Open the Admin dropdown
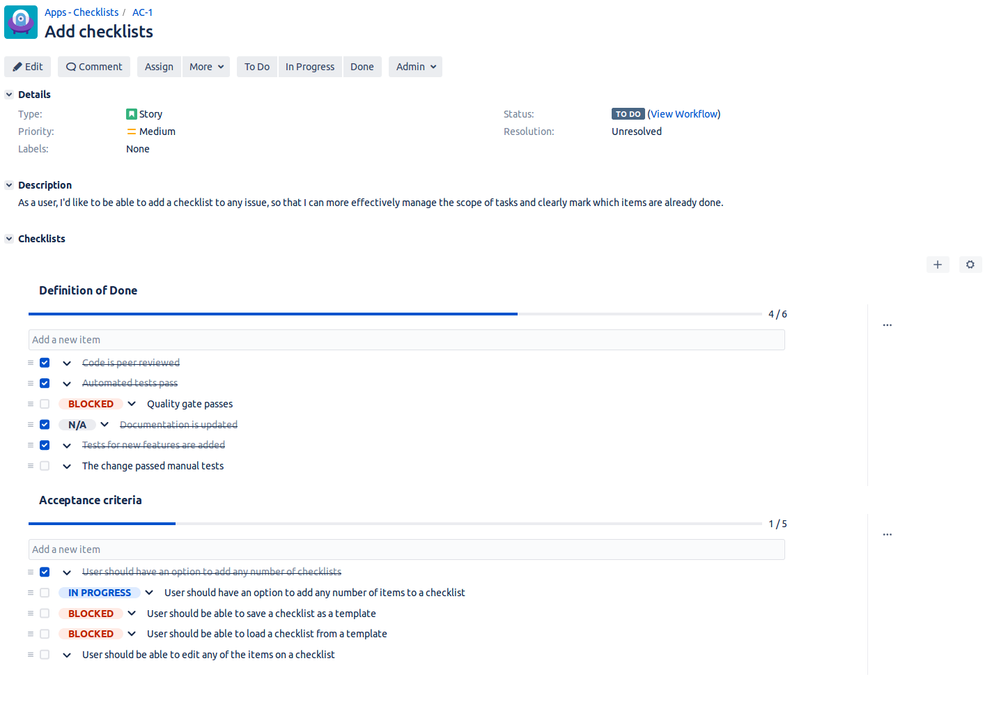 tap(415, 67)
